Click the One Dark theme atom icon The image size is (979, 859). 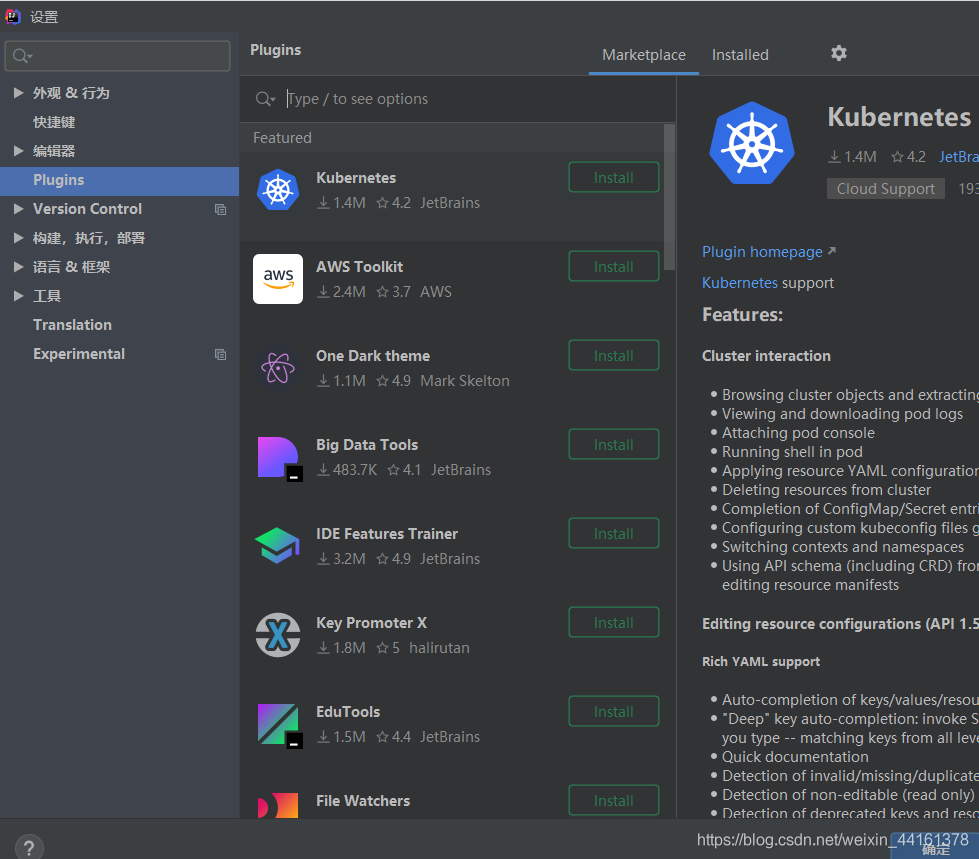click(x=278, y=368)
